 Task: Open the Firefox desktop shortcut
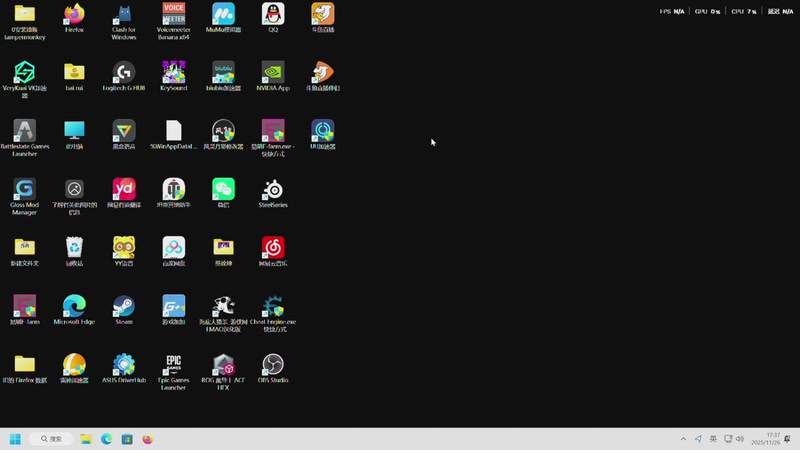click(x=74, y=18)
